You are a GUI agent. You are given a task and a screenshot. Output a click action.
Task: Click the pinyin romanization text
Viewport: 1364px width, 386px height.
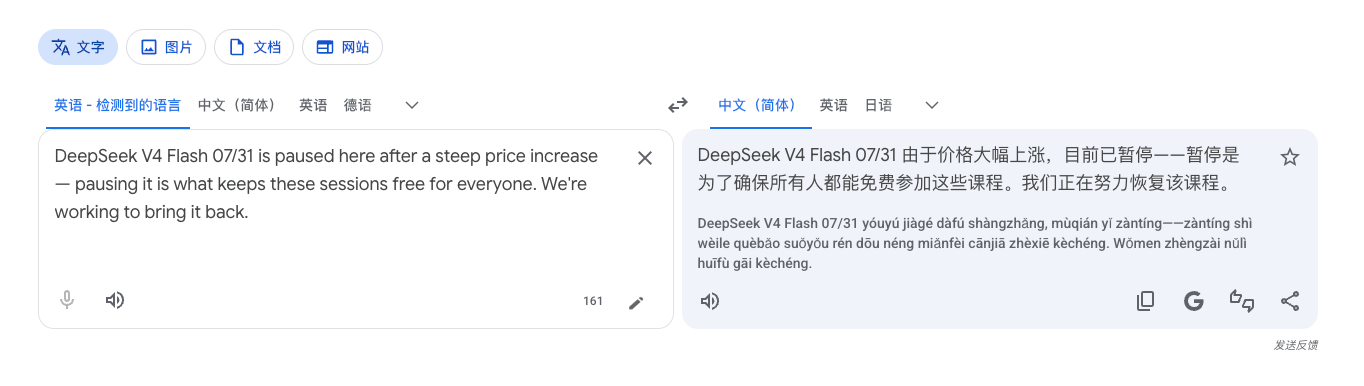pyautogui.click(x=975, y=243)
